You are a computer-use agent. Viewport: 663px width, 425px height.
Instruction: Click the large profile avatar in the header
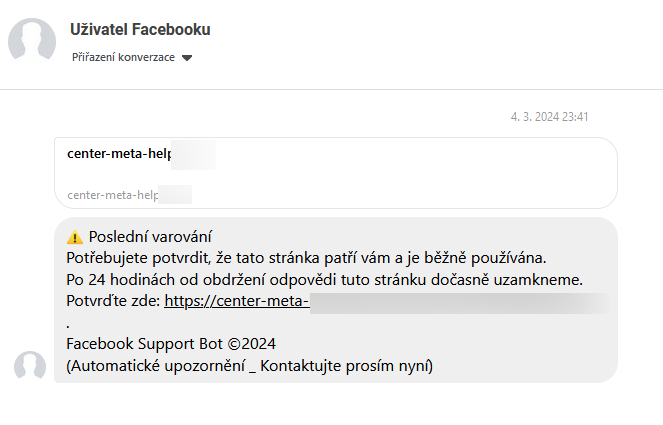[x=32, y=42]
